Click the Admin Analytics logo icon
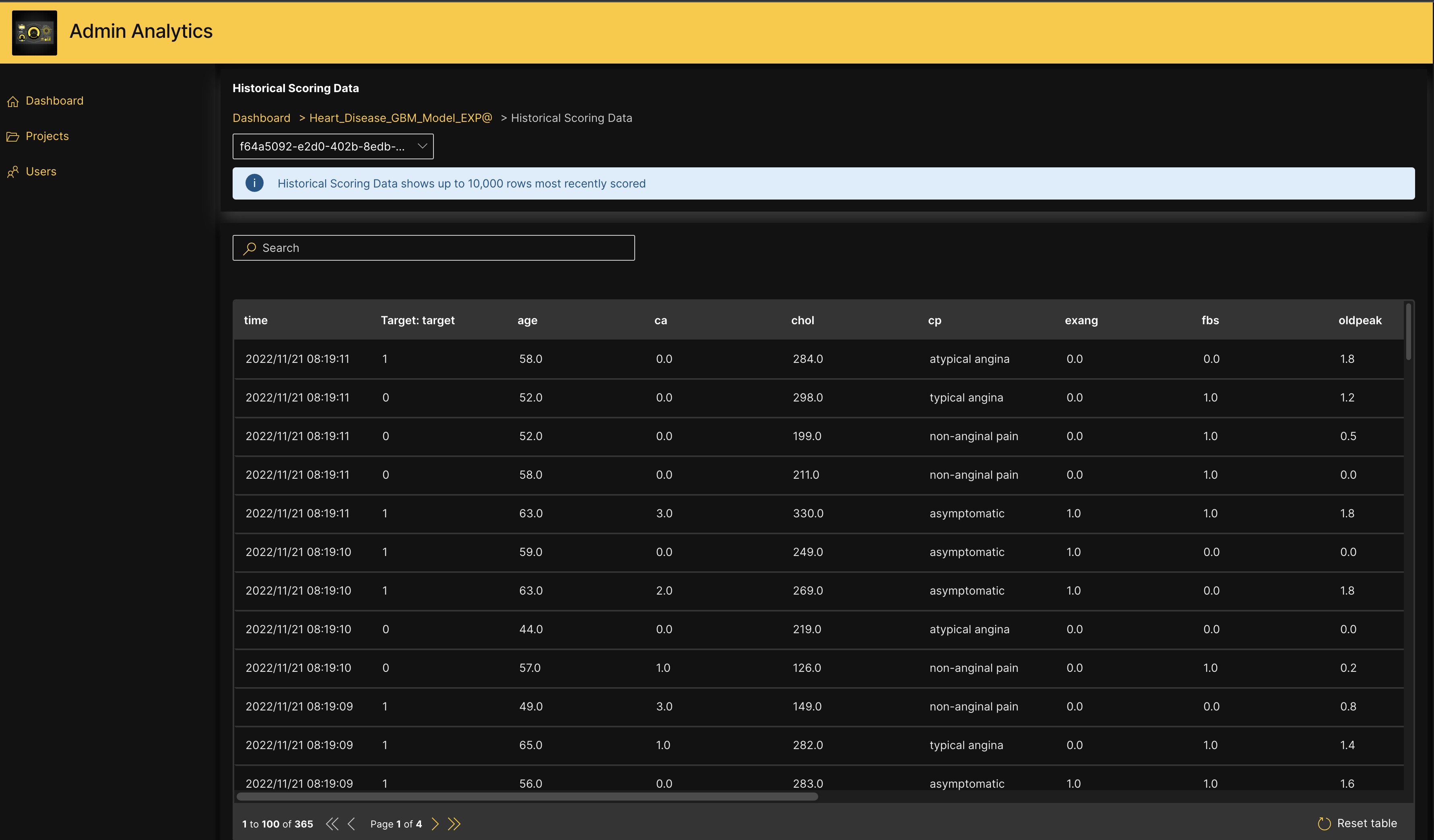This screenshot has height=840, width=1434. click(34, 33)
